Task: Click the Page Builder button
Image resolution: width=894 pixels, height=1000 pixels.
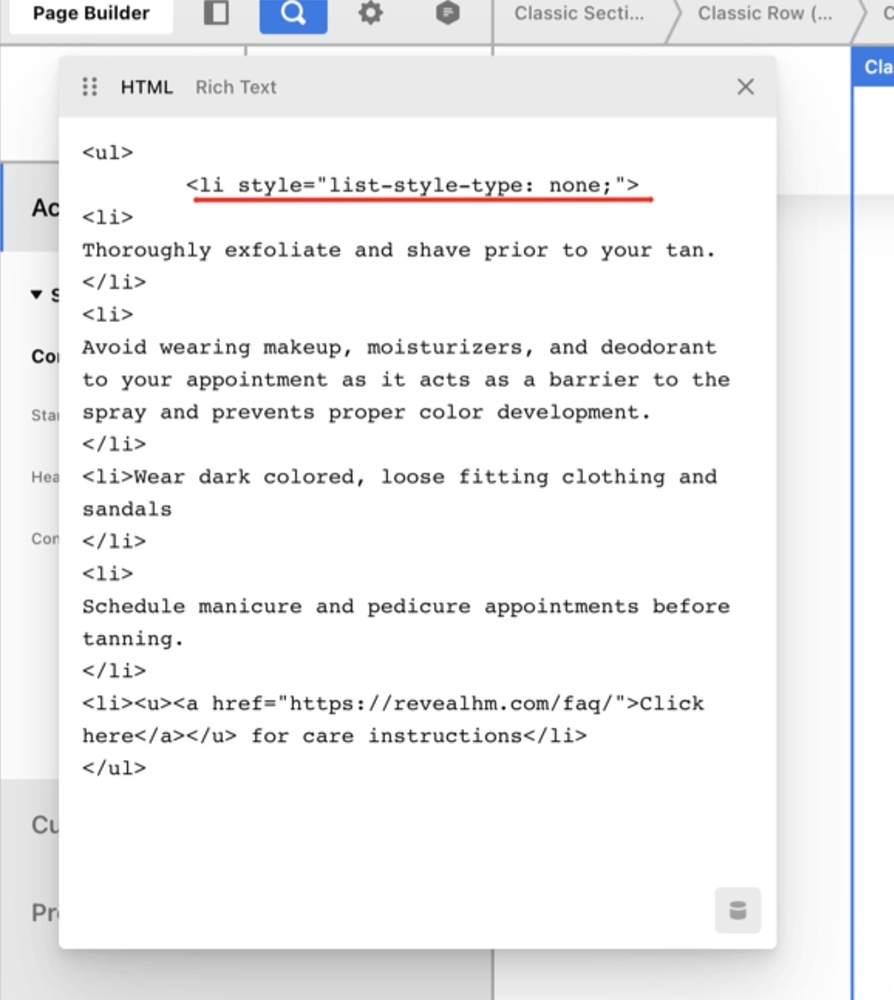Action: tap(91, 14)
